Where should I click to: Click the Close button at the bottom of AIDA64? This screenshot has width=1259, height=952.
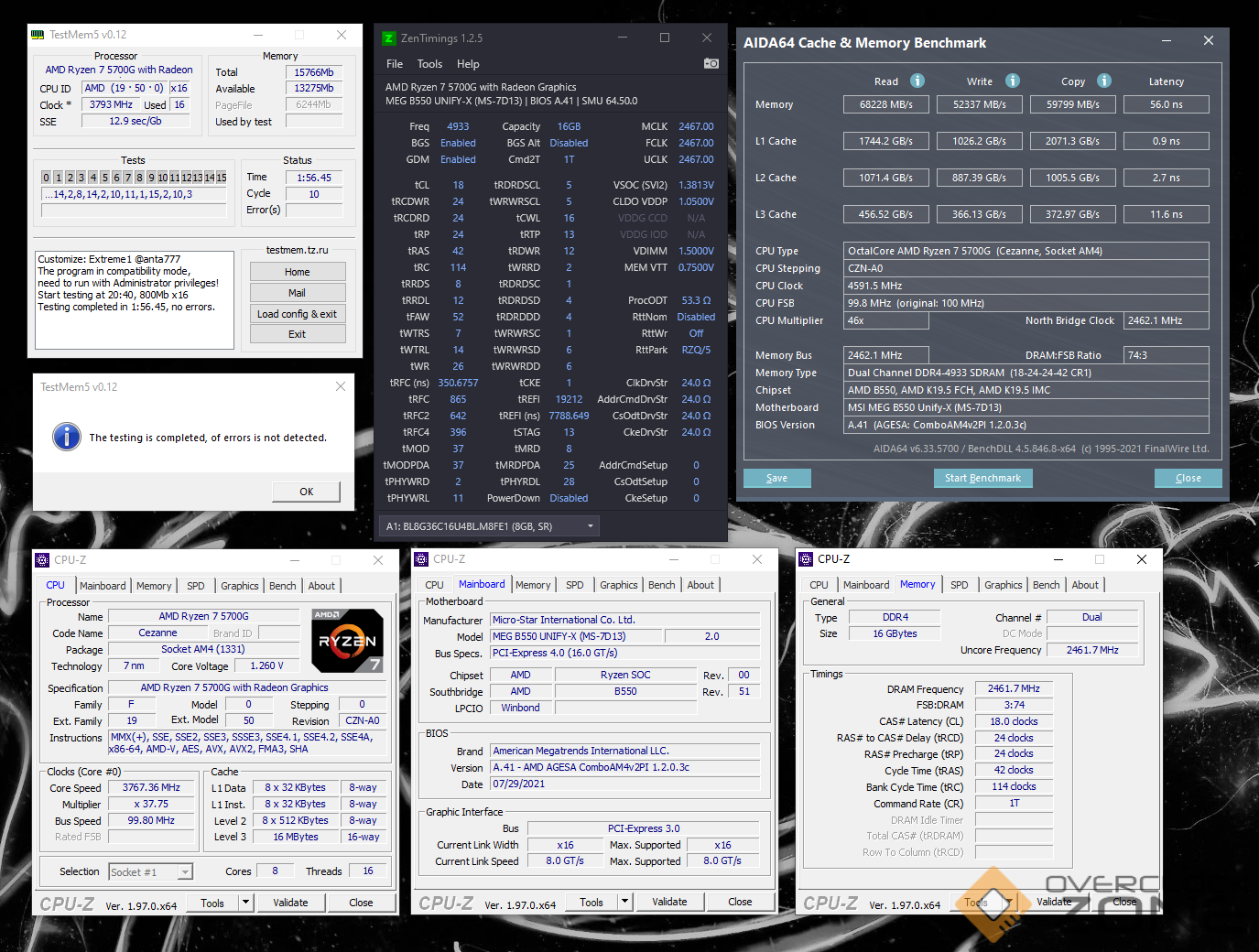pos(1188,478)
